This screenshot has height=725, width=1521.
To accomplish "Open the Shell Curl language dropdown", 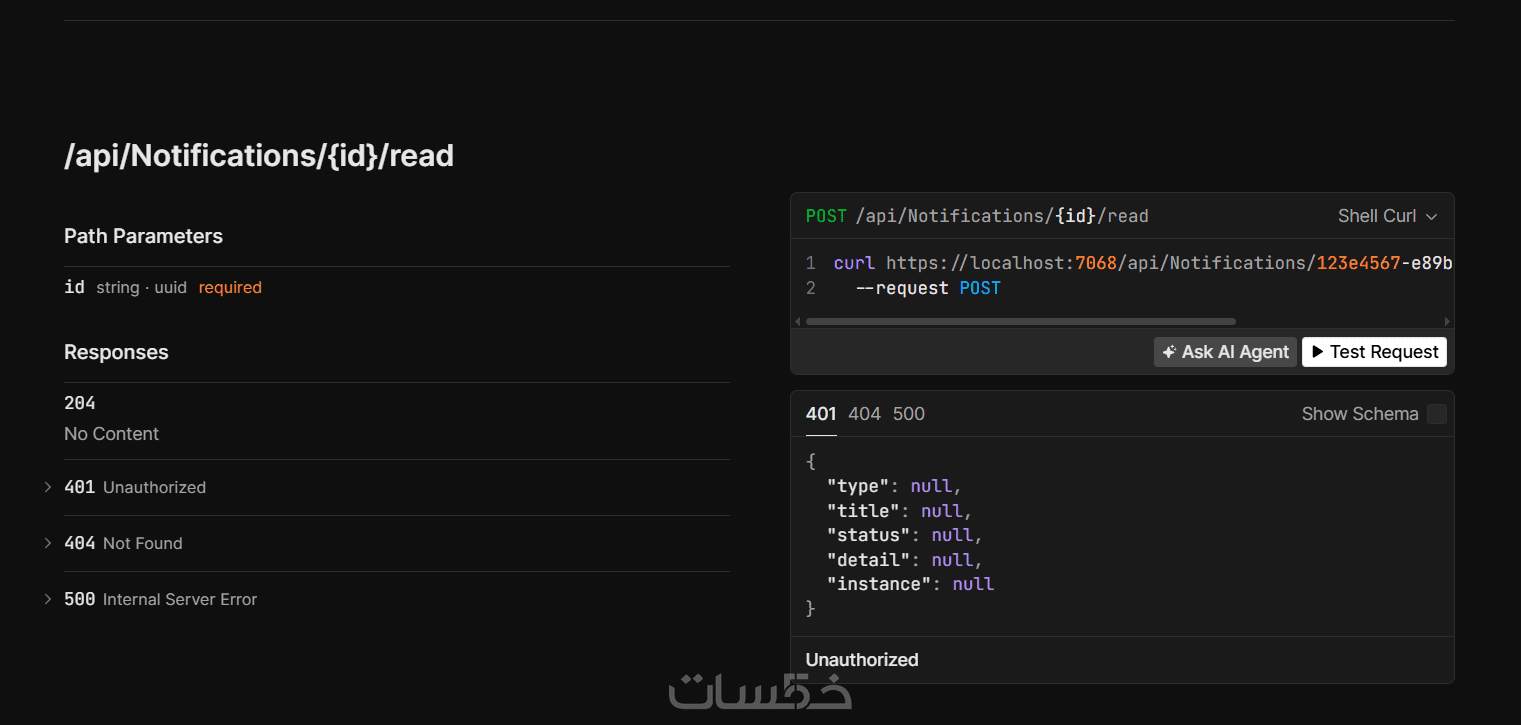I will click(x=1387, y=216).
